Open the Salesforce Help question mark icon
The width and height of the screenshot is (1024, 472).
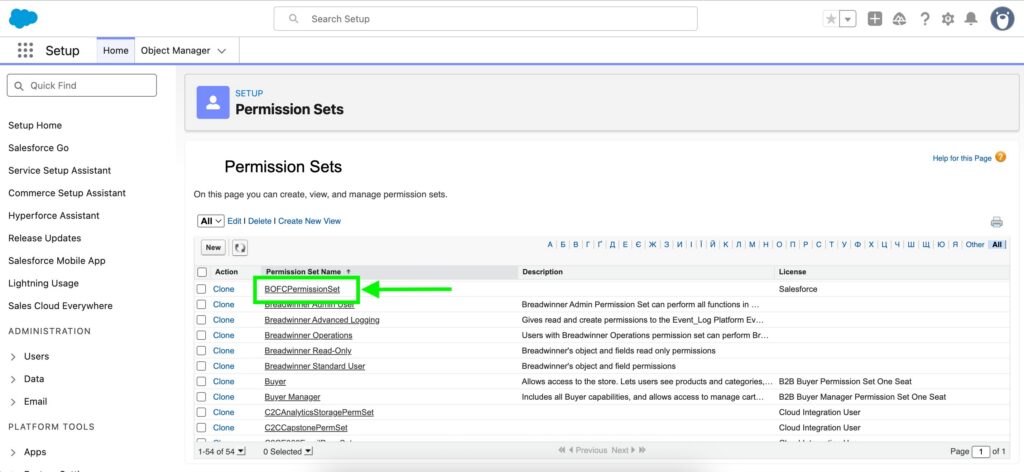coord(924,19)
